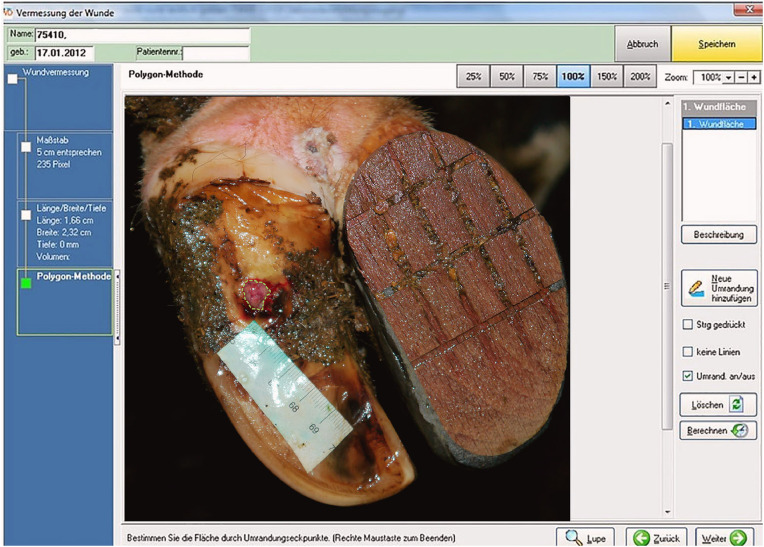Toggle the Umrand. an/aus checkbox
The image size is (764, 547).
687,376
